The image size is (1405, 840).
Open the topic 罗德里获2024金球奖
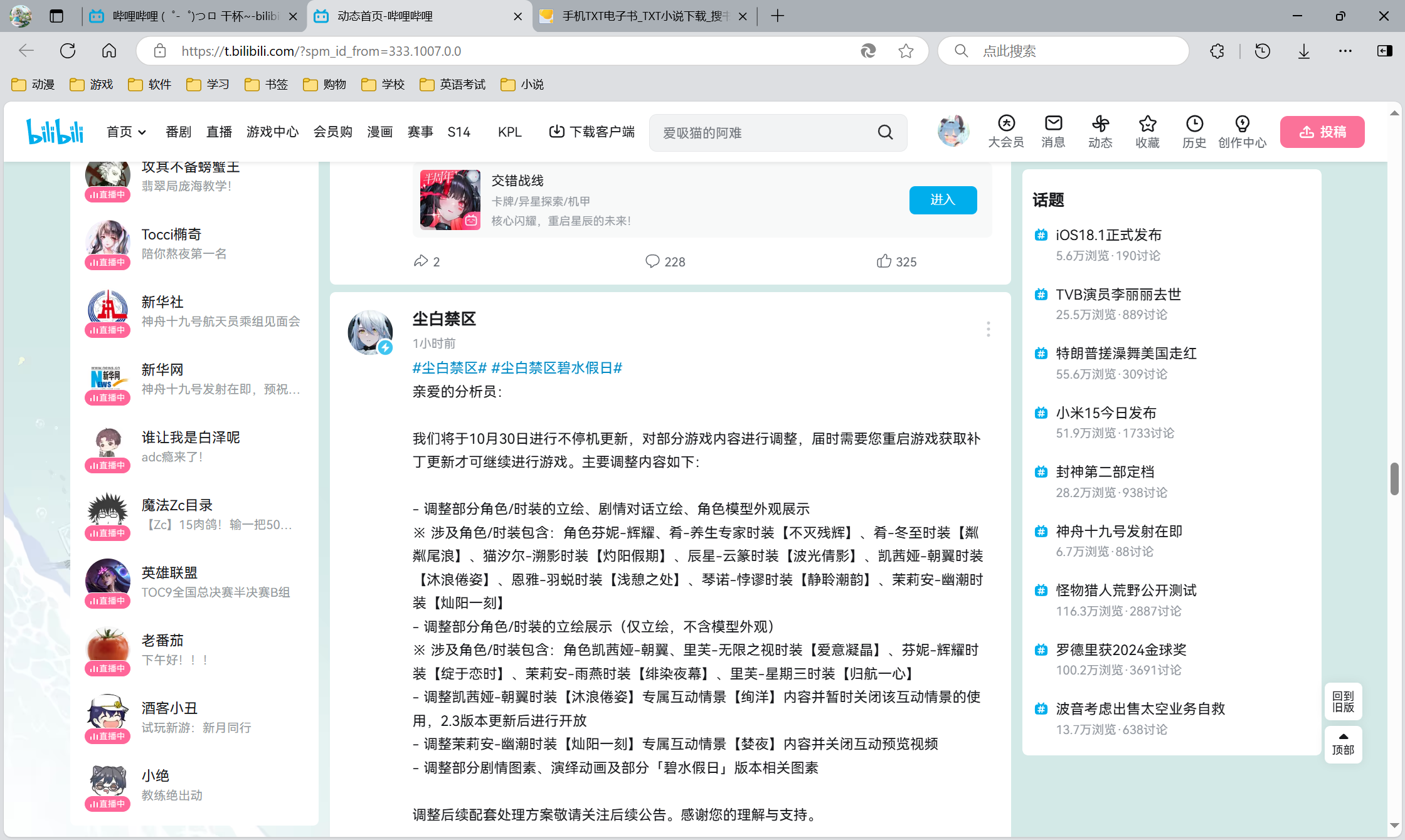pos(1121,650)
